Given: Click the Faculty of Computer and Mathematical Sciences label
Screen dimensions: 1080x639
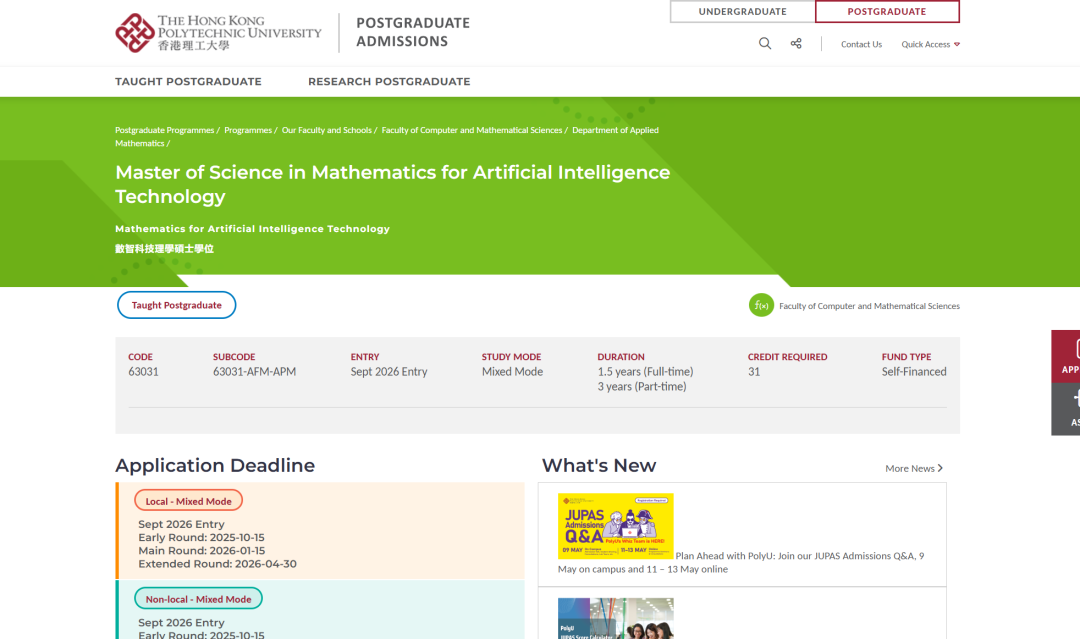Looking at the screenshot, I should click(869, 306).
